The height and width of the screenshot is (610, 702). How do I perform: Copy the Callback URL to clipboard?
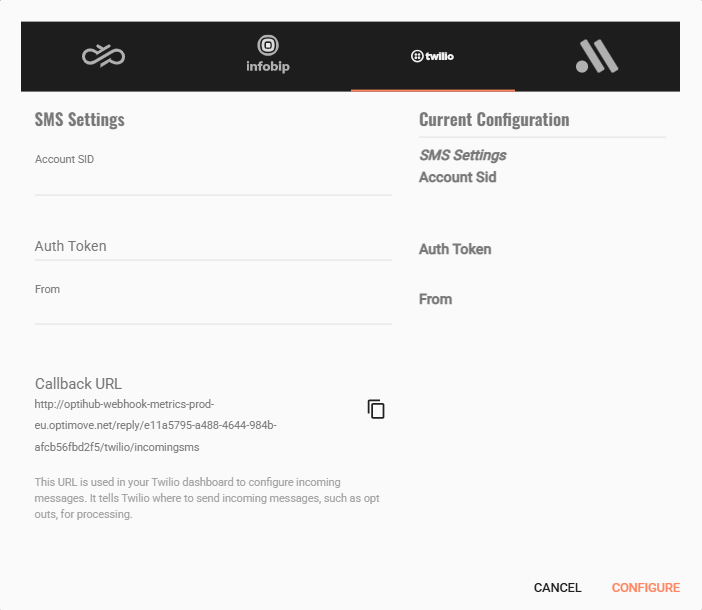376,409
